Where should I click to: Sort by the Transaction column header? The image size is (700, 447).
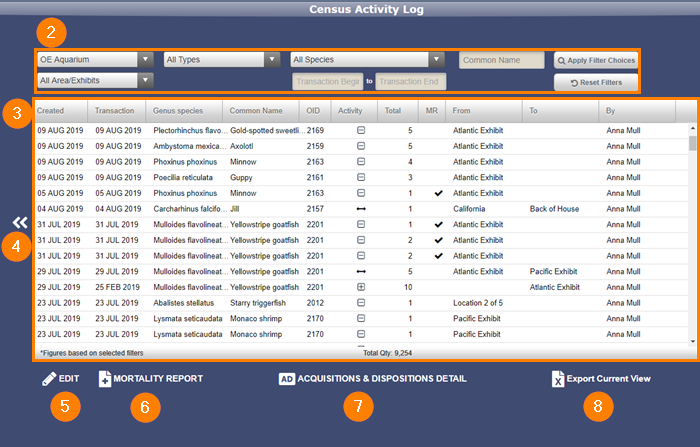(x=117, y=111)
